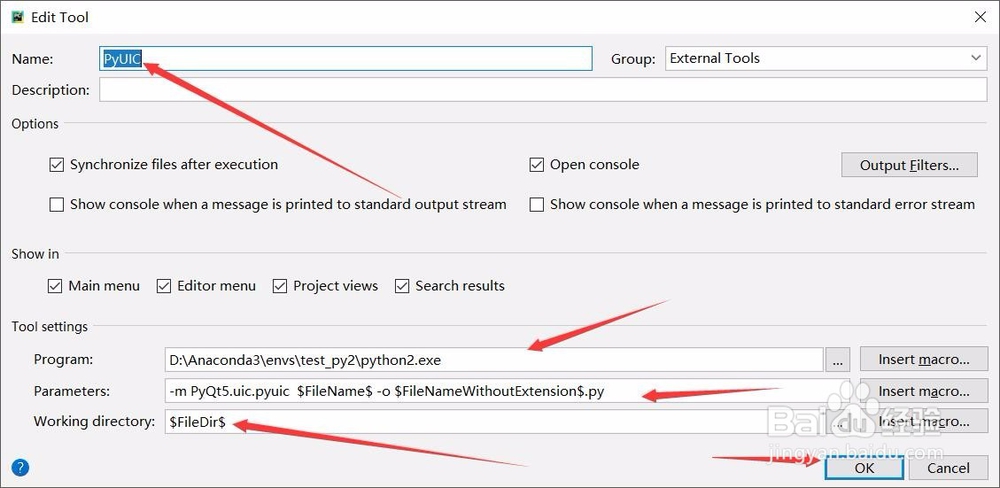Image resolution: width=1000 pixels, height=488 pixels.
Task: Click the Working directory field
Action: pyautogui.click(x=494, y=422)
